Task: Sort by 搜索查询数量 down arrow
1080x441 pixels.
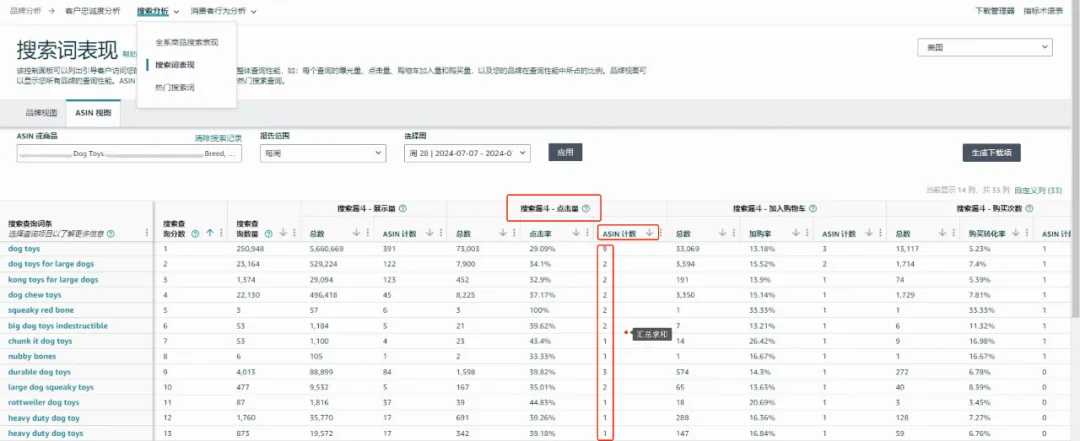Action: 283,233
